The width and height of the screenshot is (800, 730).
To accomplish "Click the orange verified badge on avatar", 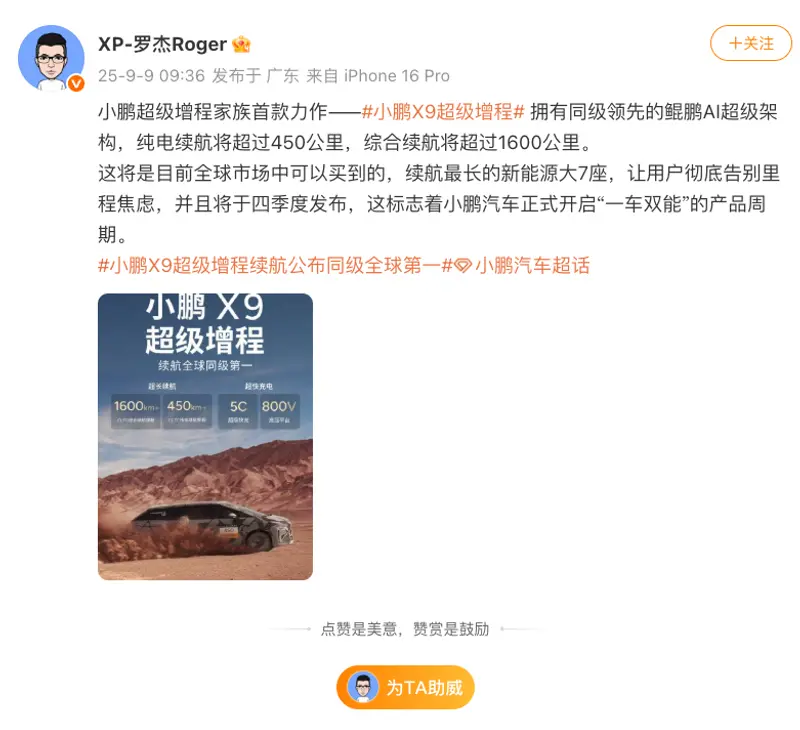I will click(x=76, y=83).
